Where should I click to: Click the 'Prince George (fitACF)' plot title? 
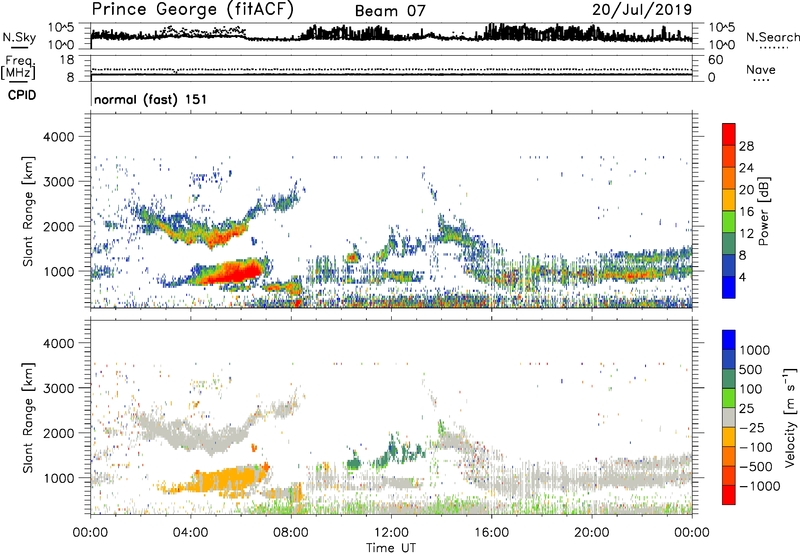[192, 10]
